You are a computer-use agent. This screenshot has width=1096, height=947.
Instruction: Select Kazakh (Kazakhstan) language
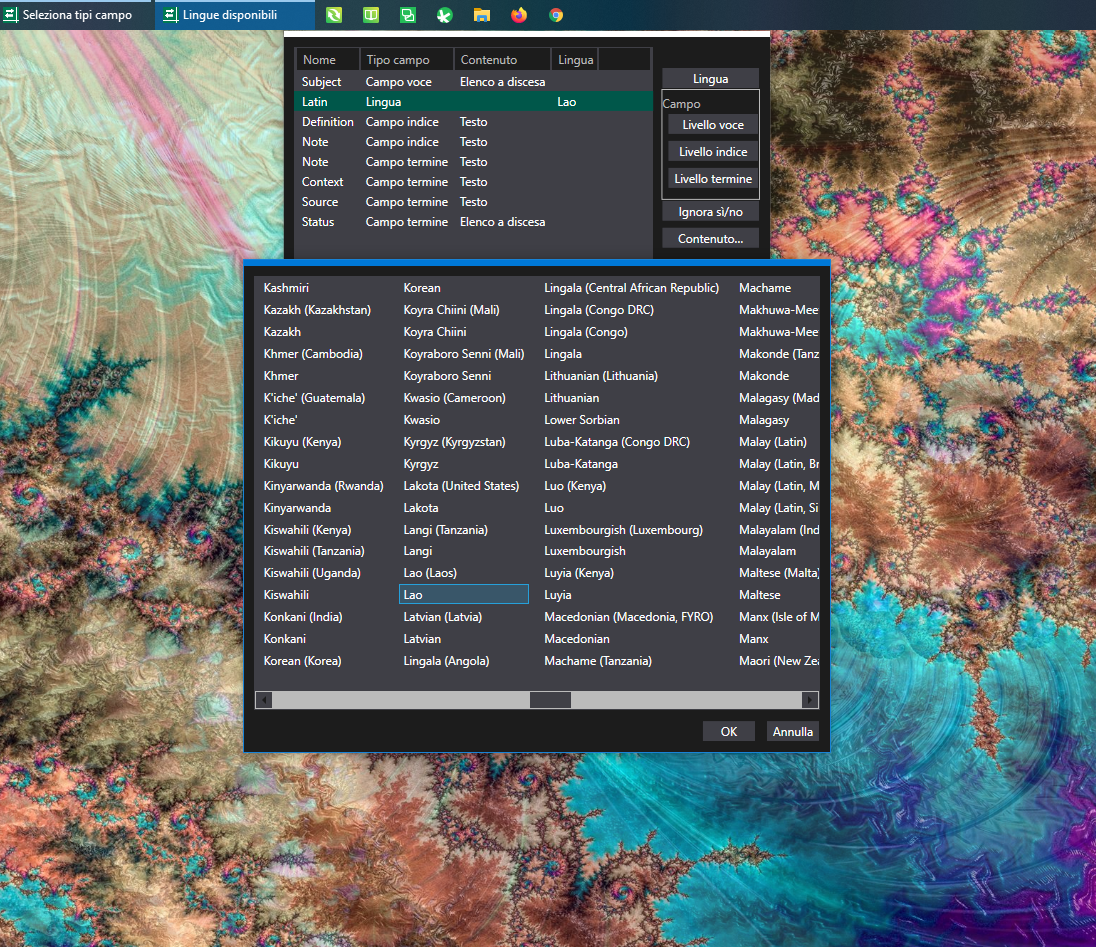pos(317,310)
